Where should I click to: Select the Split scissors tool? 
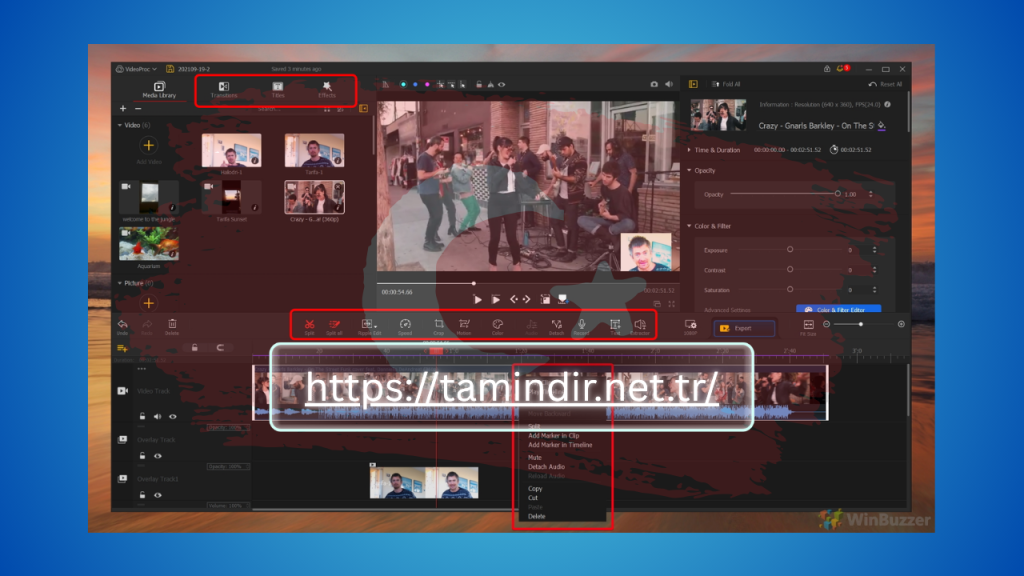pos(310,325)
